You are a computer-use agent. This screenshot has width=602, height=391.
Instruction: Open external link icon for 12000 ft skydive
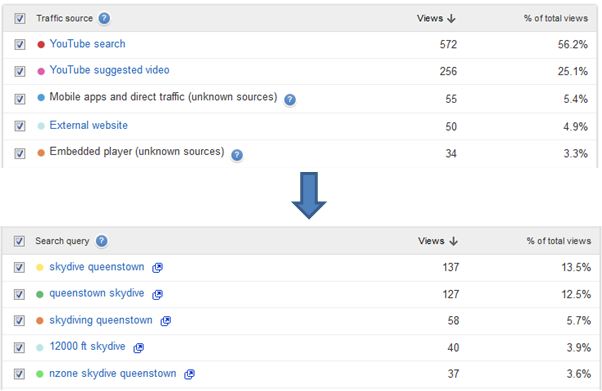138,348
